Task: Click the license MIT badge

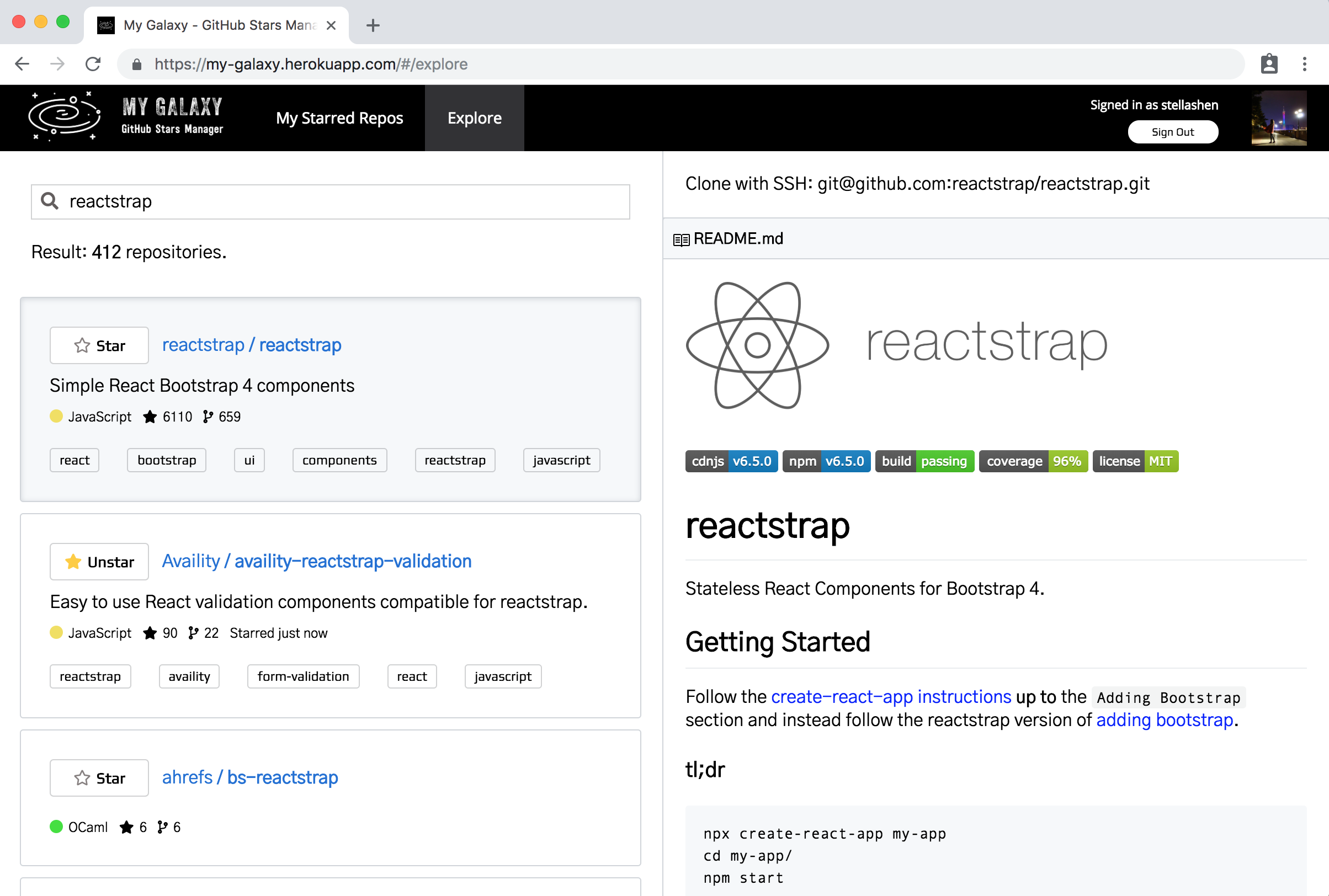Action: click(1135, 461)
